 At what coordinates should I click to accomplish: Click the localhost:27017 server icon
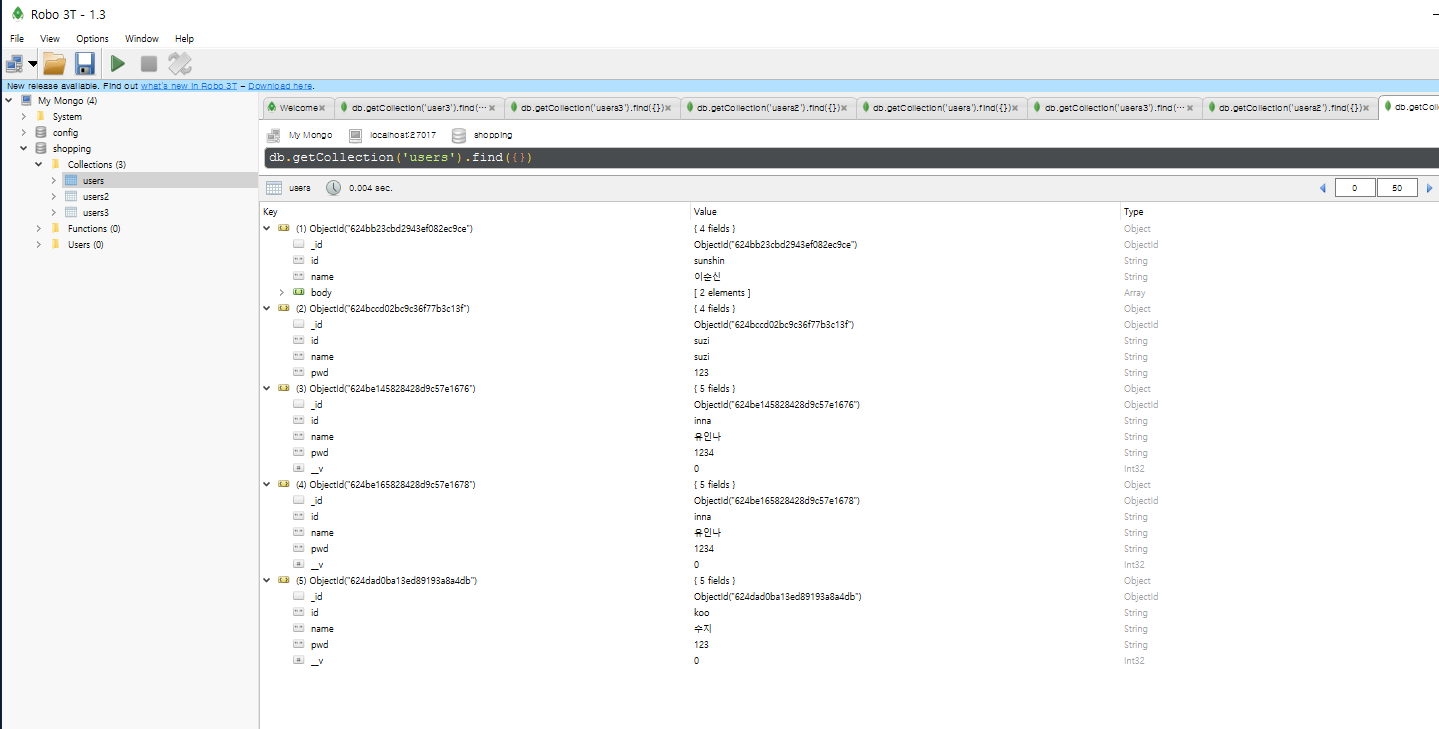[x=355, y=135]
